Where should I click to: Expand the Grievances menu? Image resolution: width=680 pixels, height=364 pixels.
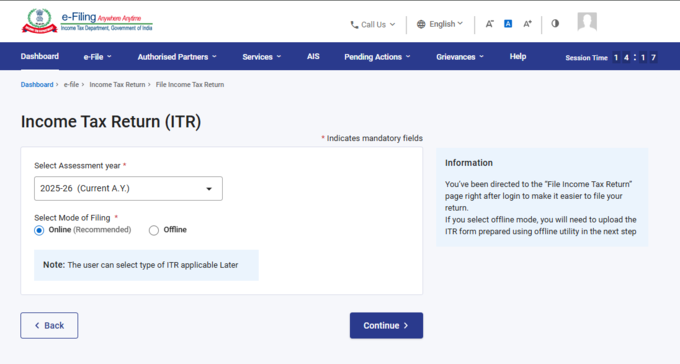click(x=460, y=57)
